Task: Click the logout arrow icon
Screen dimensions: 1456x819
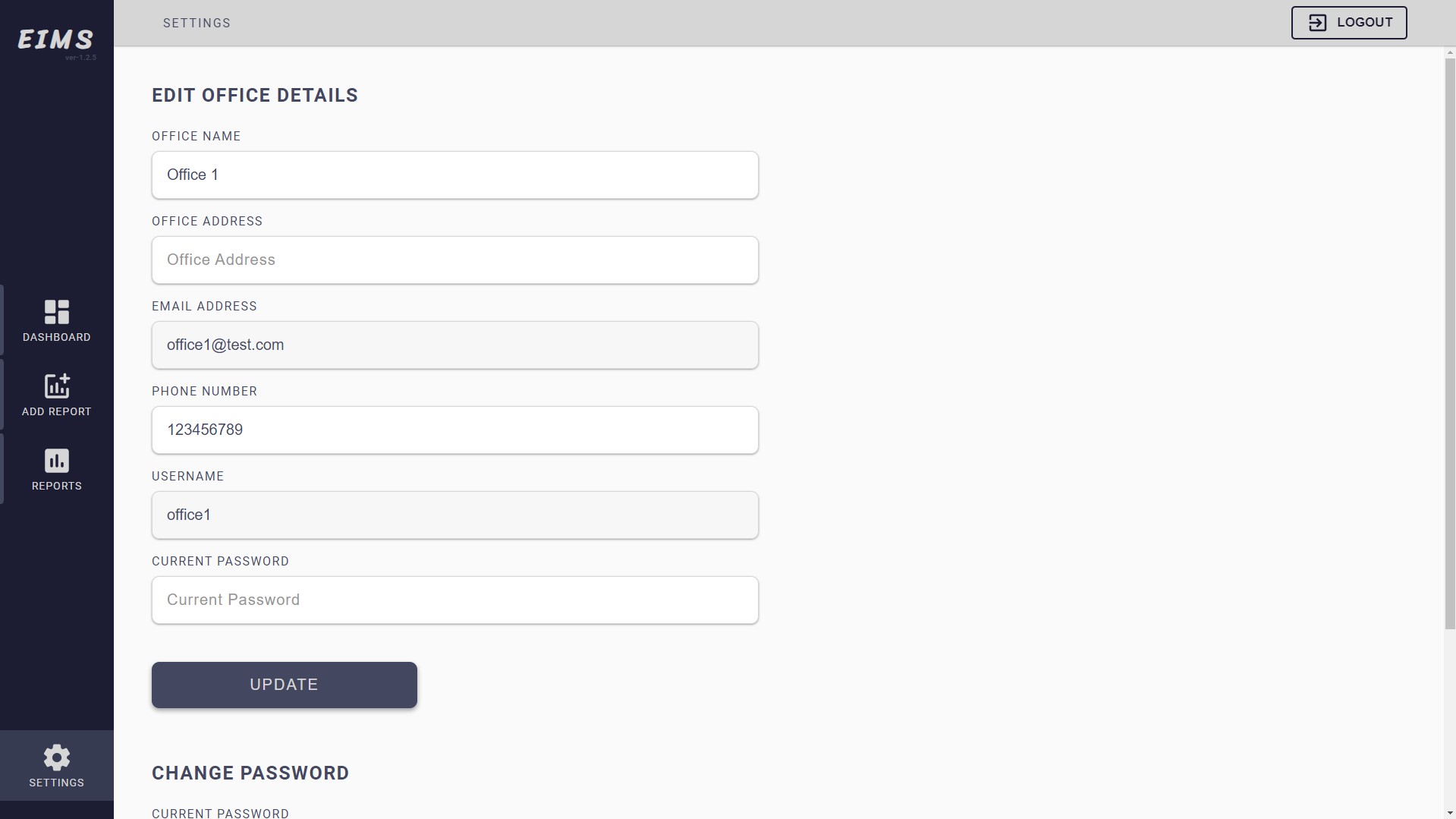Action: pyautogui.click(x=1317, y=23)
